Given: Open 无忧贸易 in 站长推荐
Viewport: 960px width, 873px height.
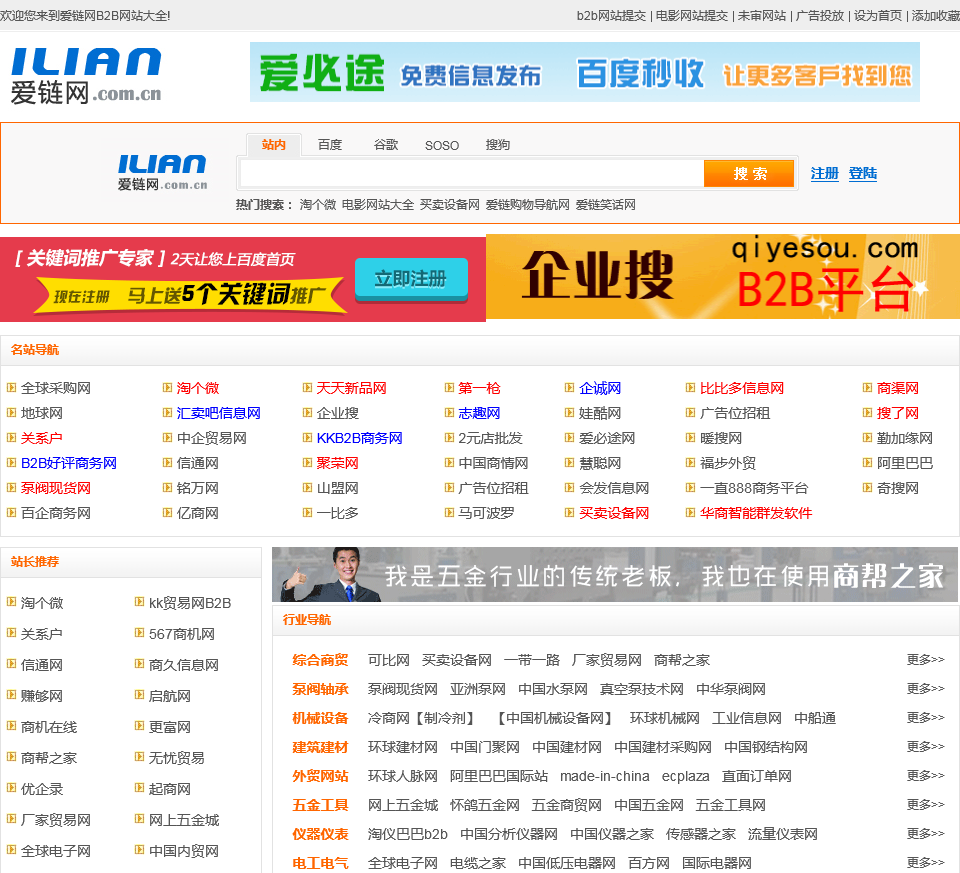Looking at the screenshot, I should point(177,759).
